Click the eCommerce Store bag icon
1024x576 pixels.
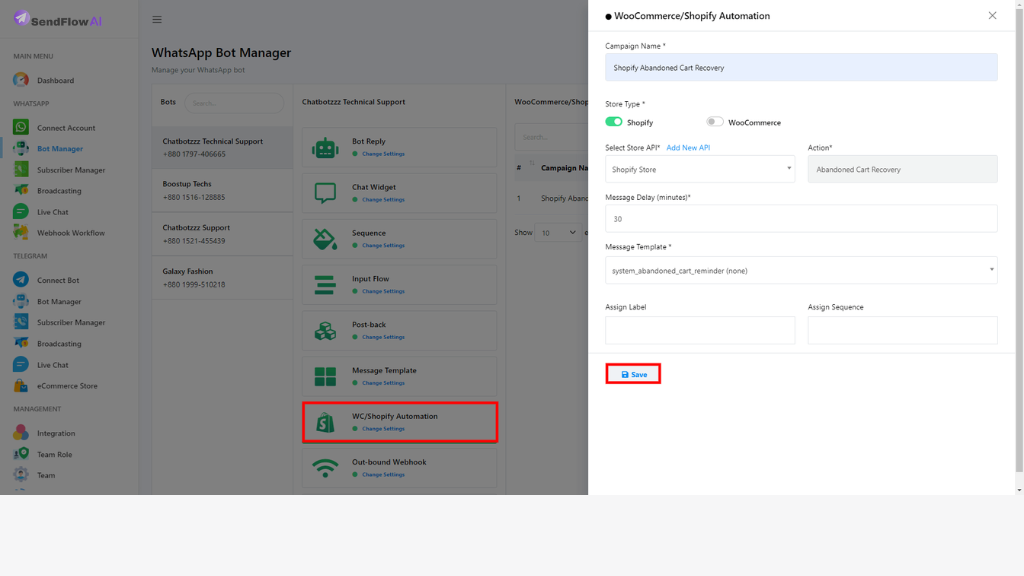point(21,385)
